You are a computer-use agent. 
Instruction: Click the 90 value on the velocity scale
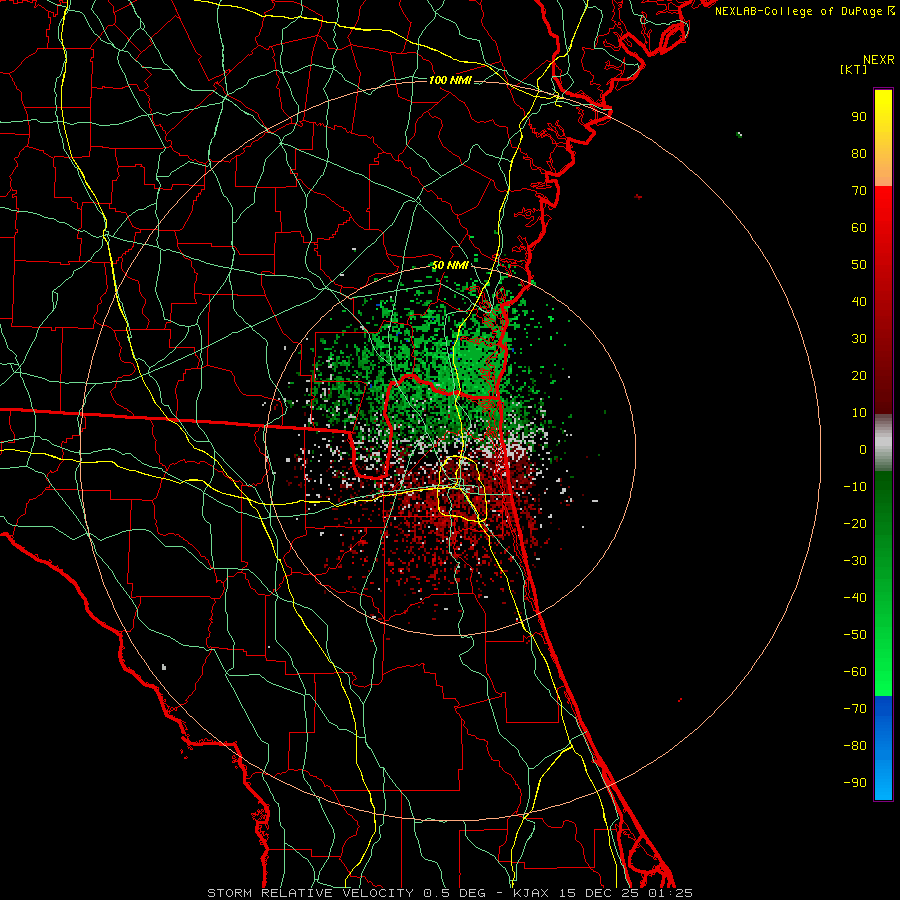[x=859, y=117]
